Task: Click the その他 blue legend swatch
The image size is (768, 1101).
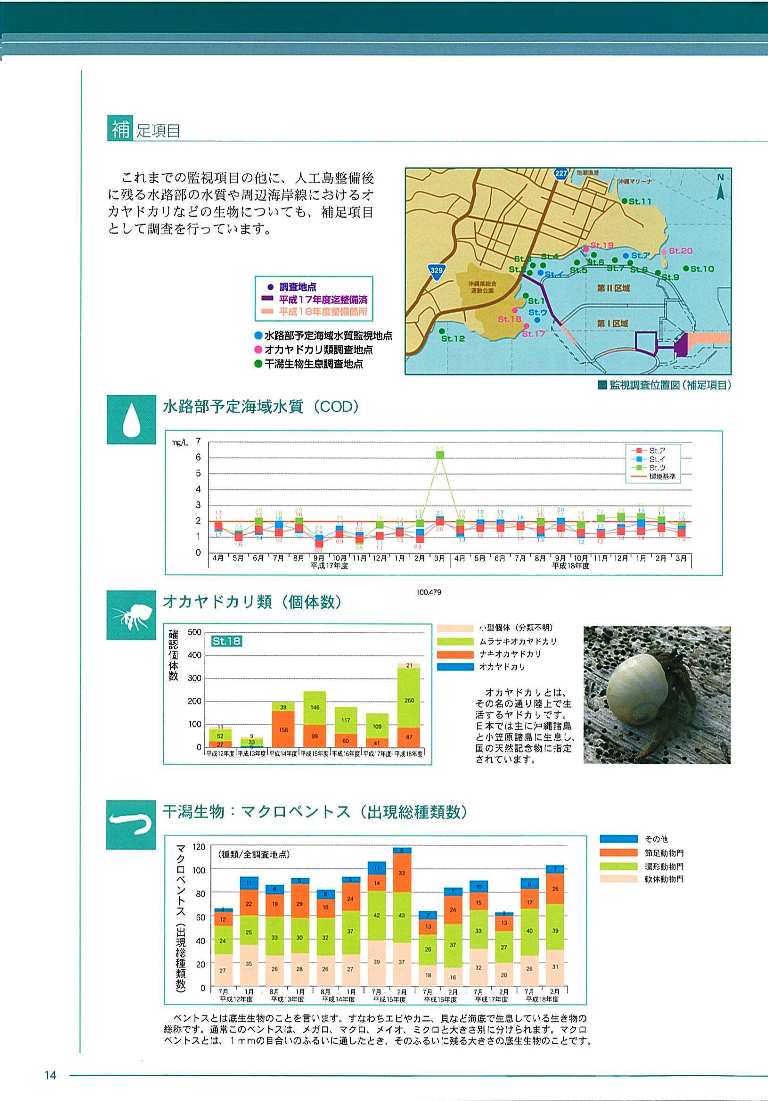Action: tap(618, 839)
